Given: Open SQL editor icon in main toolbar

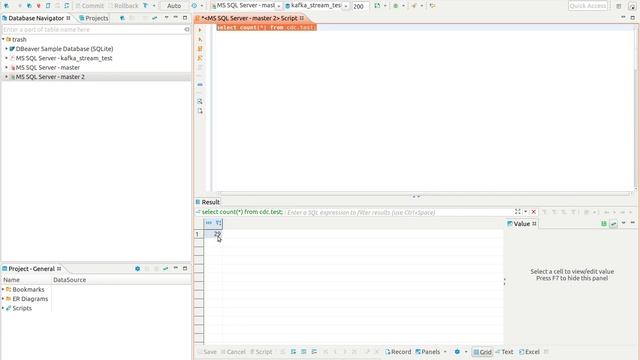Looking at the screenshot, I should 48,6.
